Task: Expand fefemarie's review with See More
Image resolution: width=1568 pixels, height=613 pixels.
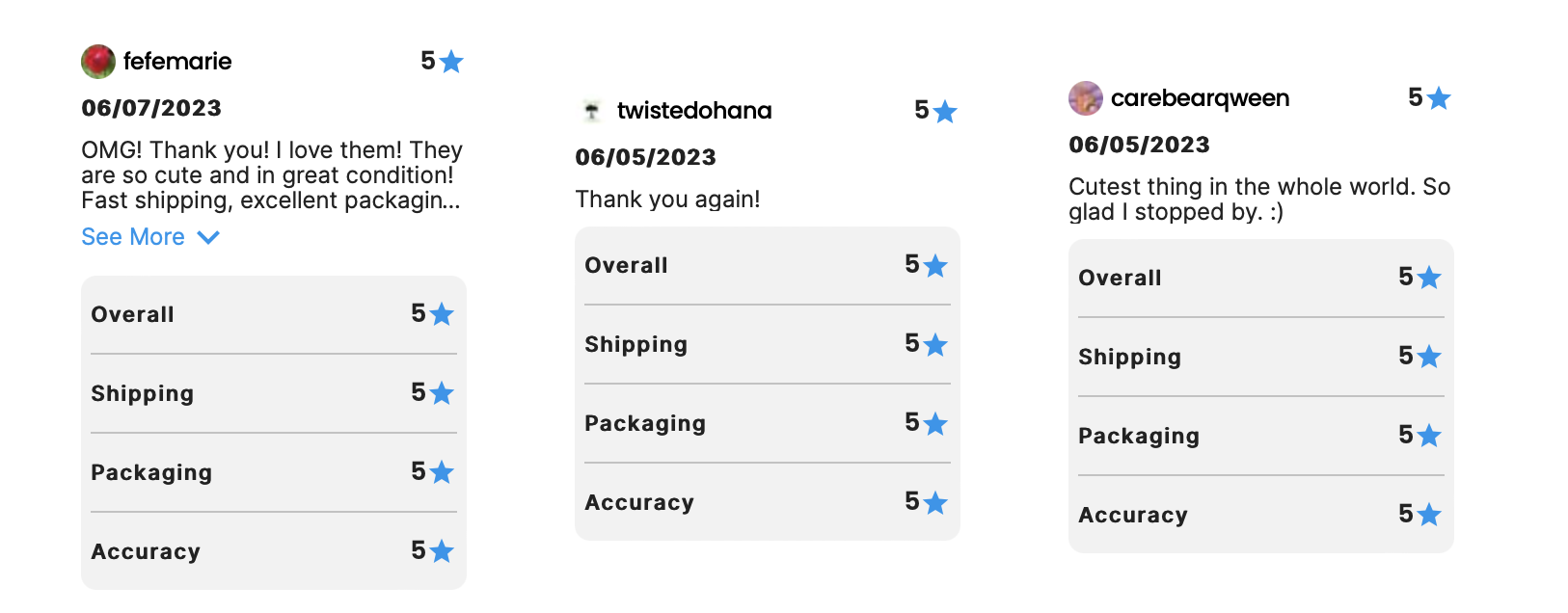Action: point(133,237)
